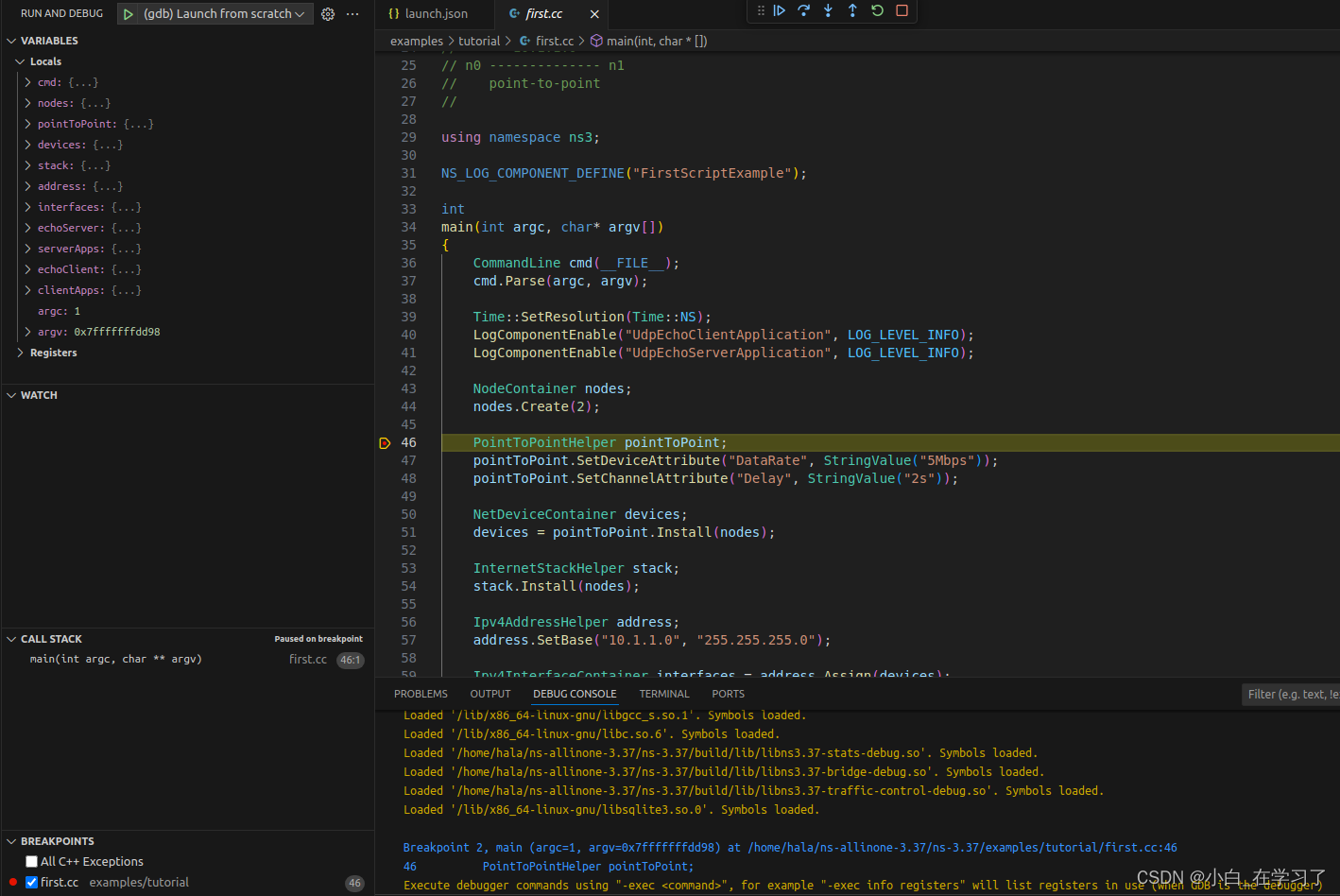
Task: Click the Filter input field in Debug Console
Action: (x=1292, y=693)
